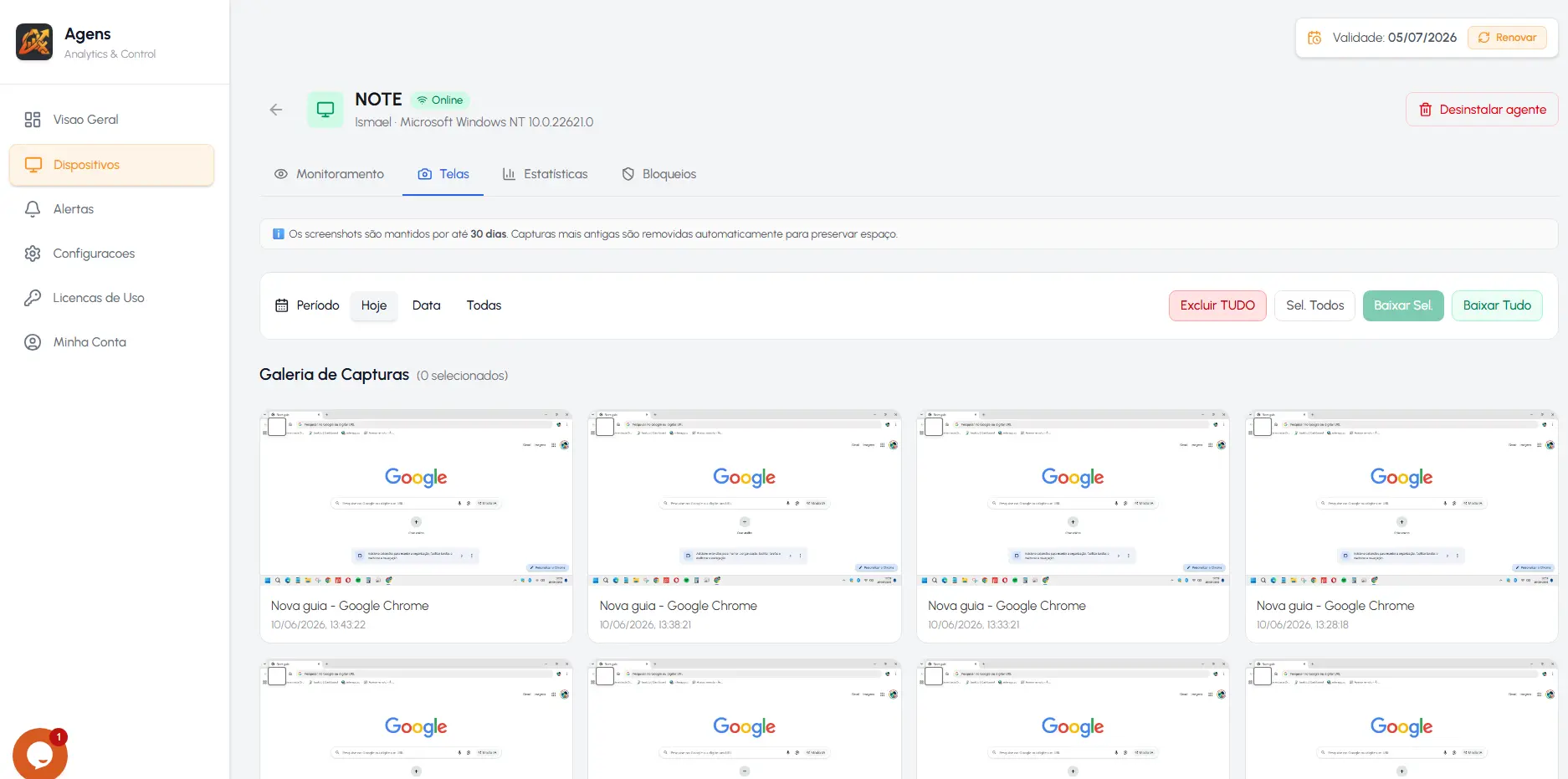Open Visao Geral via its grid icon
The width and height of the screenshot is (1568, 779).
click(x=33, y=120)
